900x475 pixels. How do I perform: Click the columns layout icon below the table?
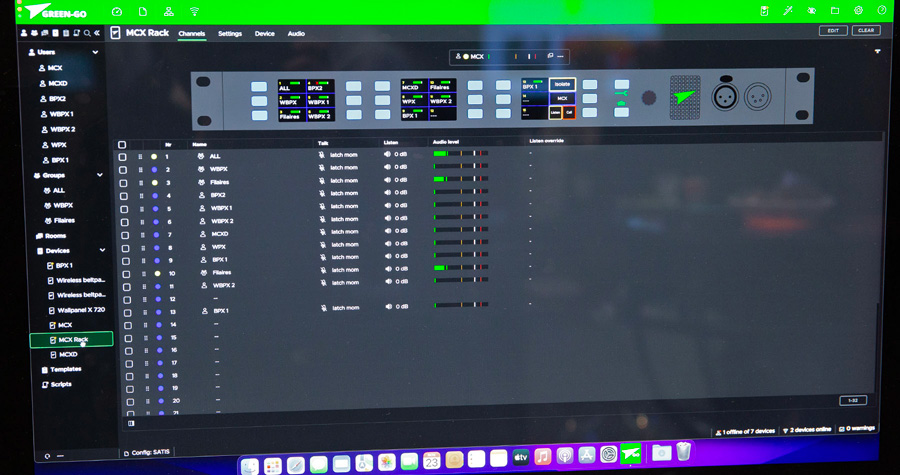pos(131,423)
